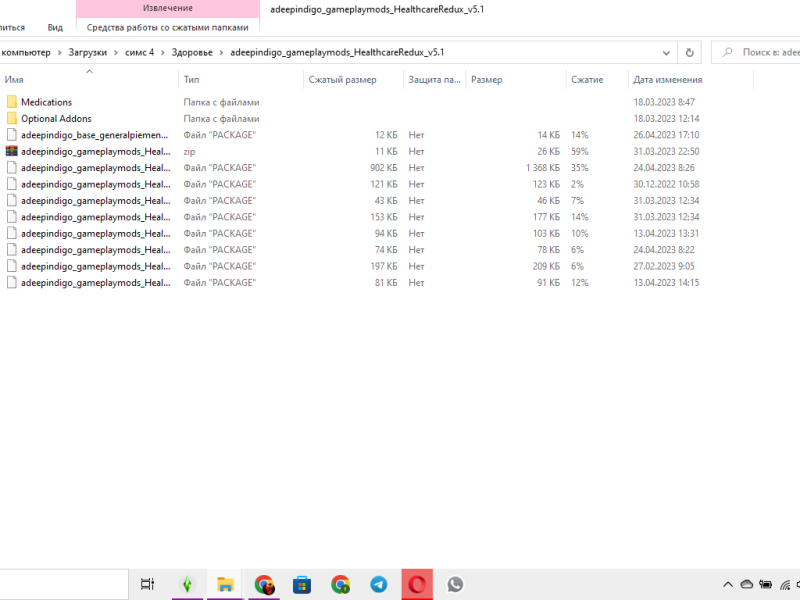Click the file icon in the 94 КБ row
The height and width of the screenshot is (600, 800).
click(12, 233)
